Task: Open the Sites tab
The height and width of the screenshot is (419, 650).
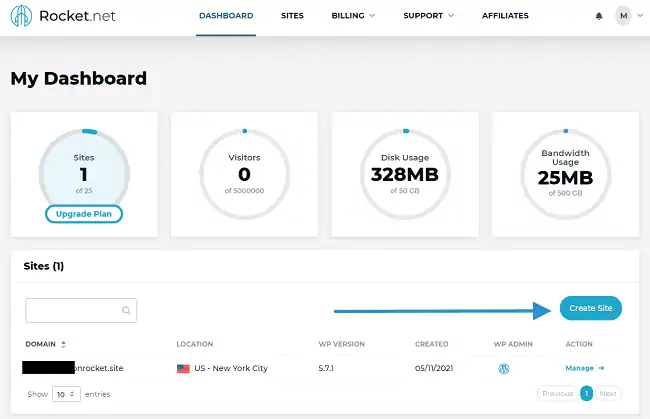Action: (x=292, y=16)
